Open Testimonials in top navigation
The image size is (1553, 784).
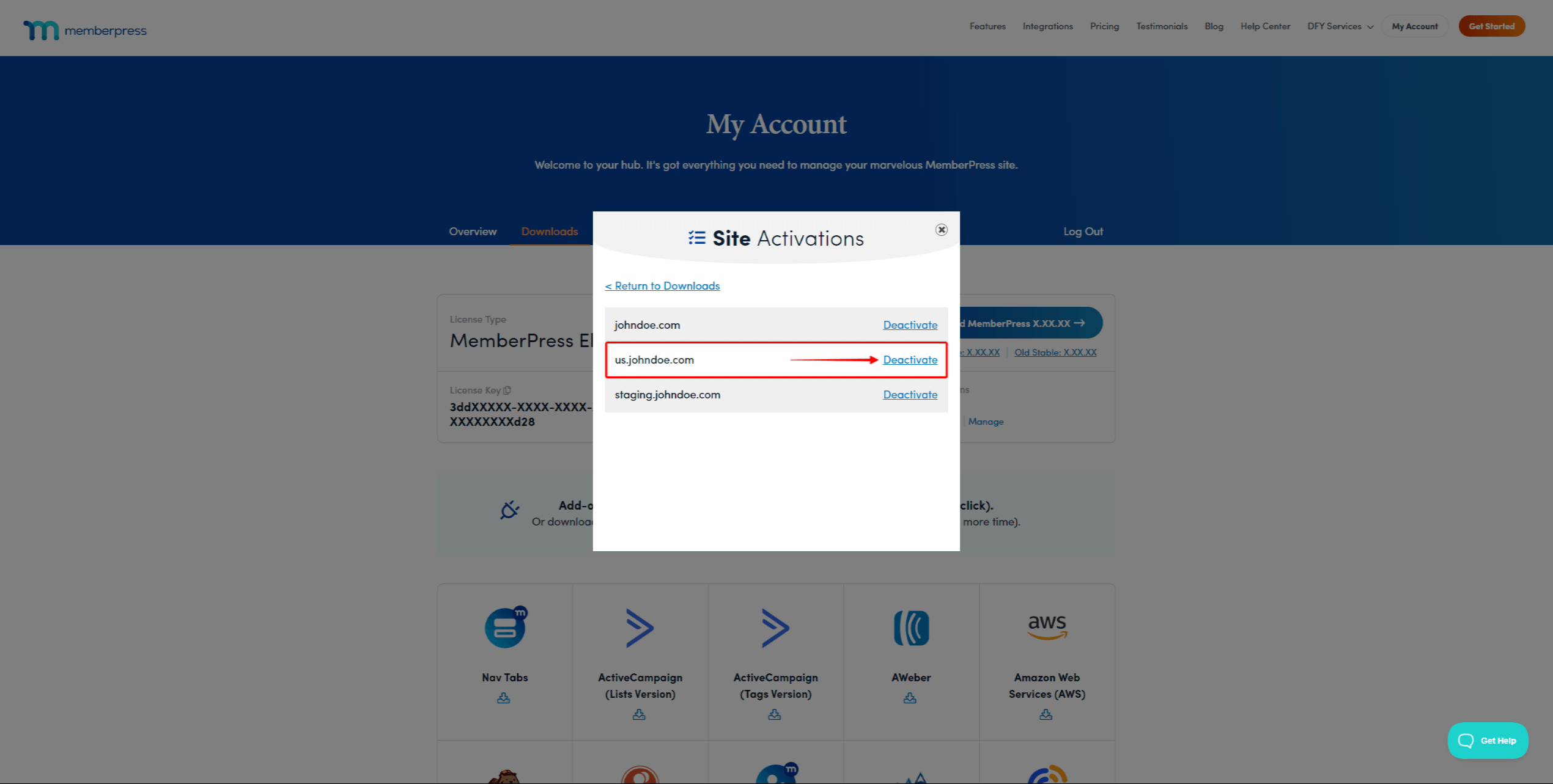coord(1162,26)
